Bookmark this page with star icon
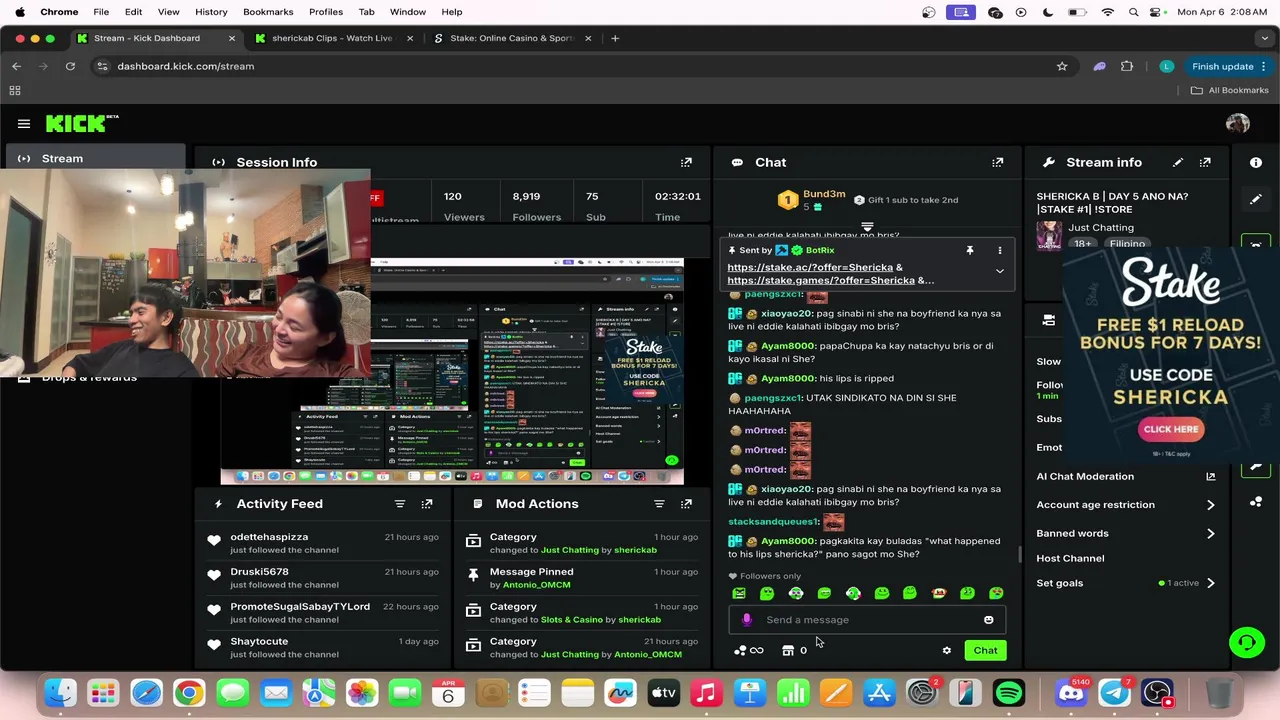 (1062, 66)
